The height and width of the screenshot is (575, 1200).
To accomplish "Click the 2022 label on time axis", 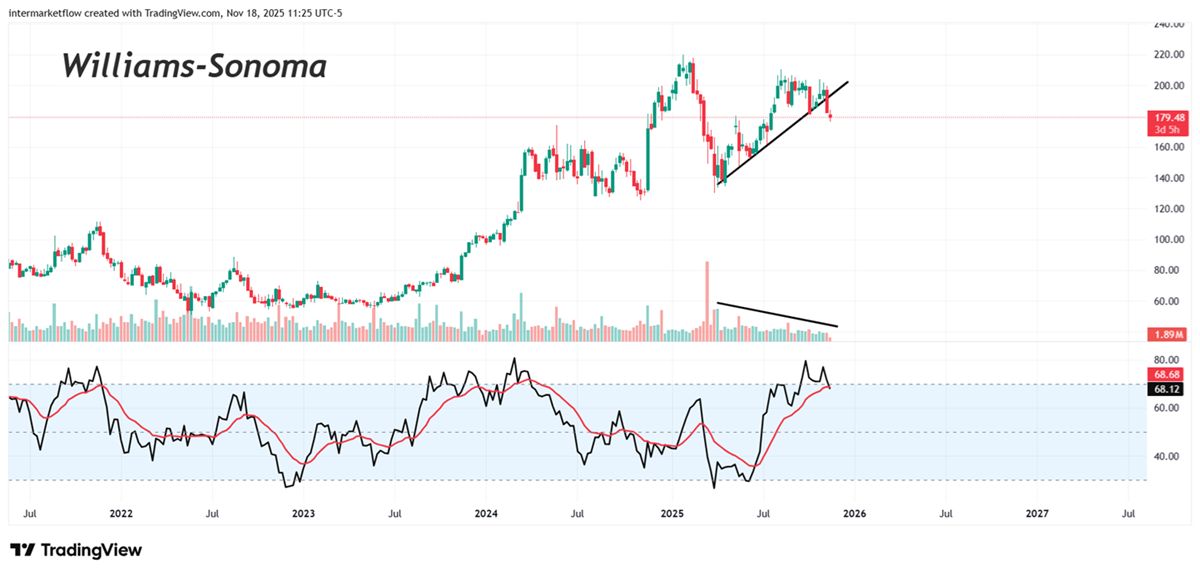I will click(121, 513).
